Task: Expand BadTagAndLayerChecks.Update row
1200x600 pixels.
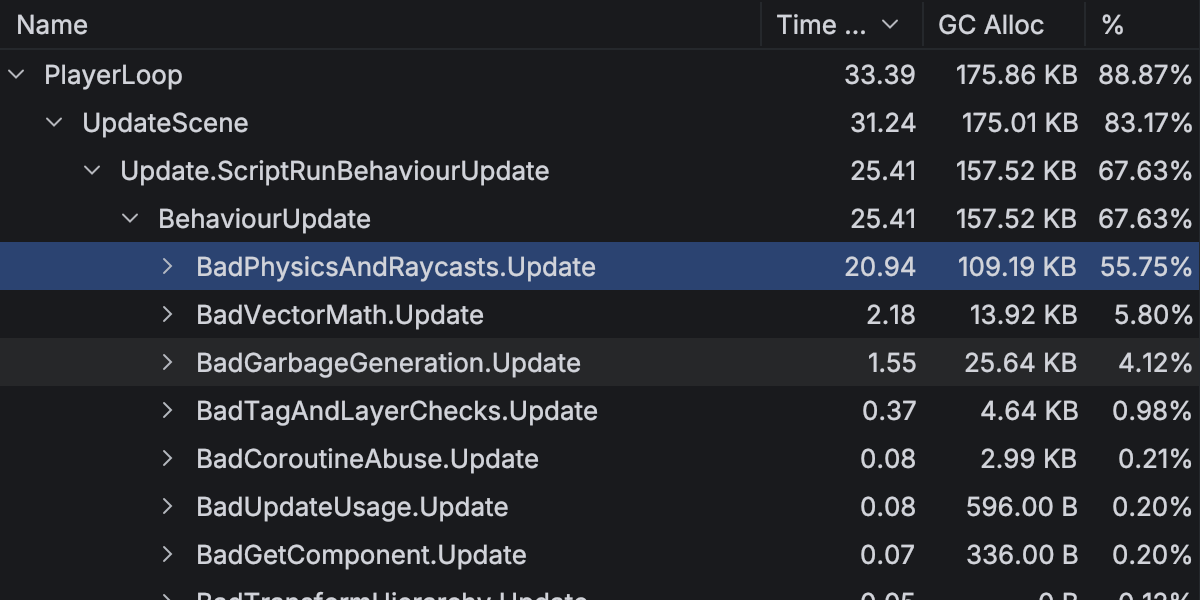Action: tap(168, 411)
